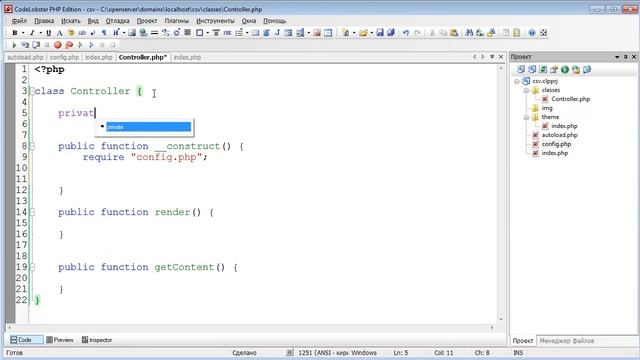
Task: Open the Правка menu
Action: [x=44, y=20]
